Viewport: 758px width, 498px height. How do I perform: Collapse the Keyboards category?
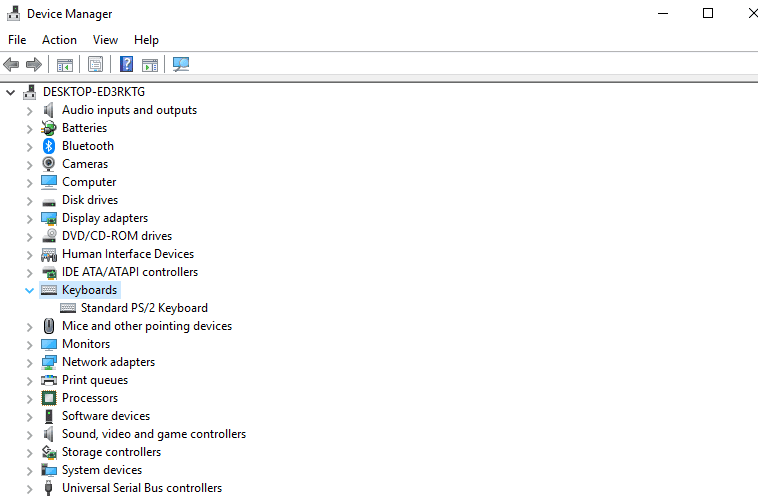(29, 291)
